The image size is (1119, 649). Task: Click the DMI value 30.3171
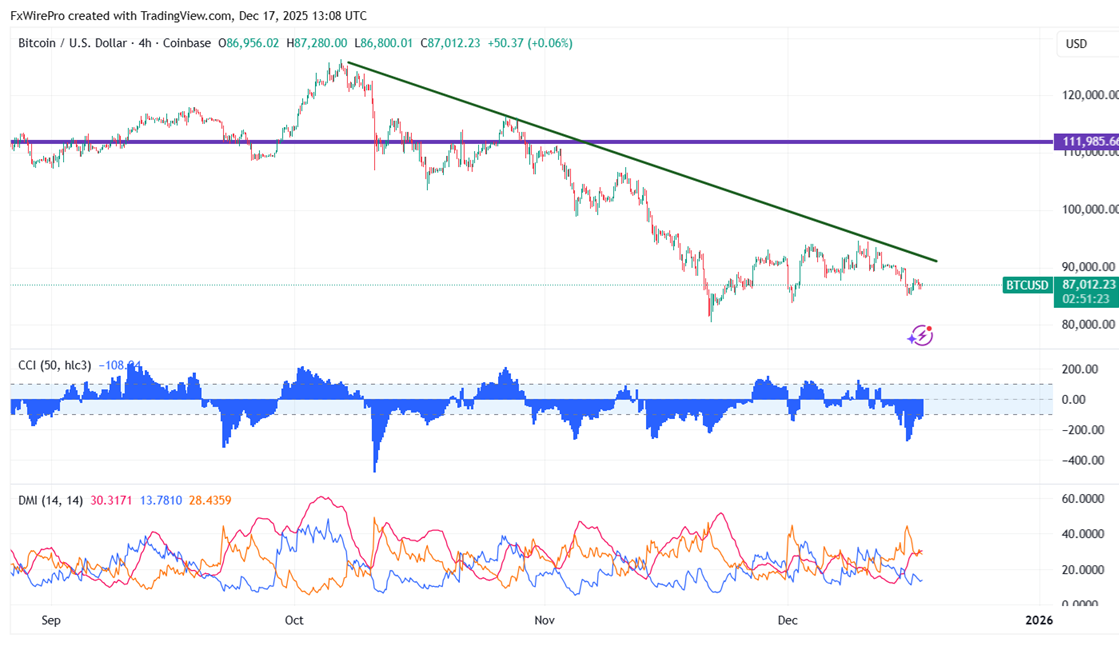point(111,500)
